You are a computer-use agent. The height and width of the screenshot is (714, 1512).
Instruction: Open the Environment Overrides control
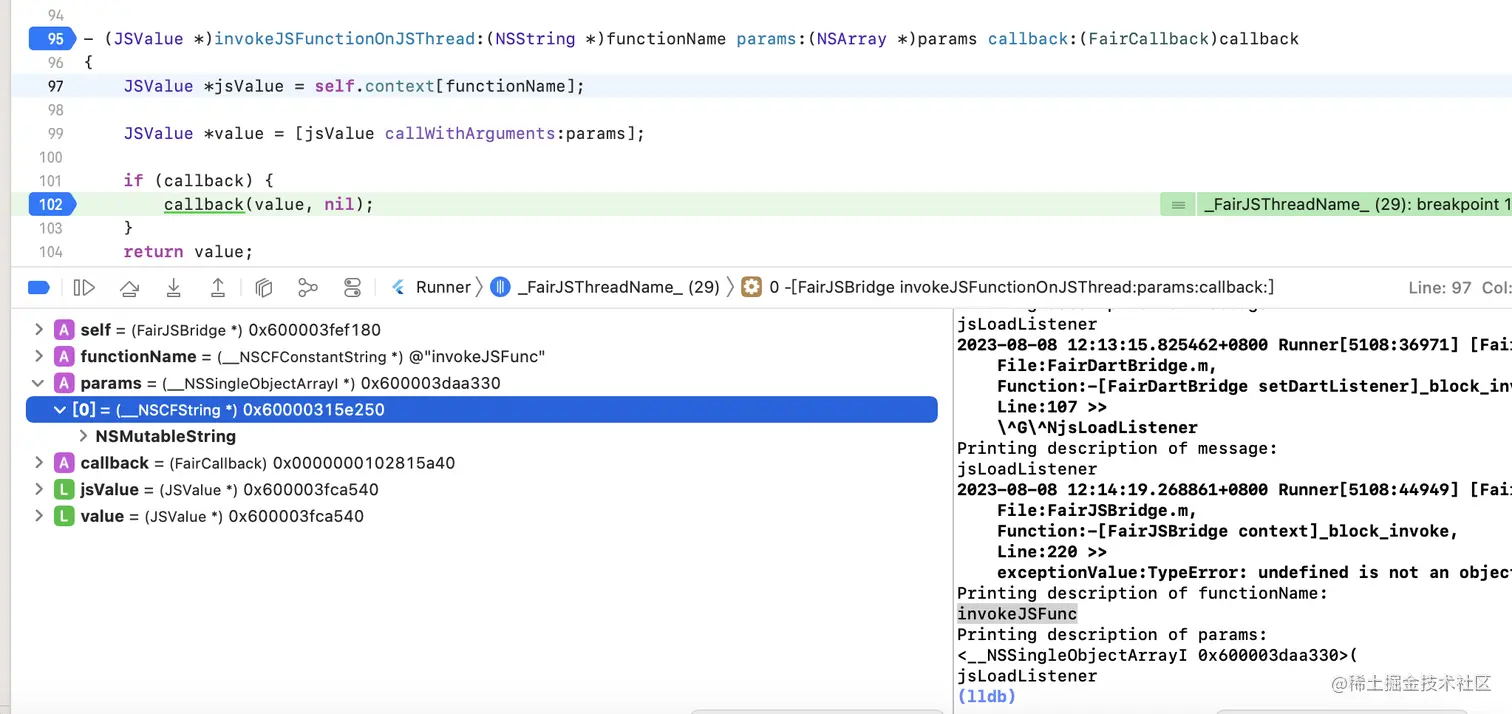(x=352, y=288)
